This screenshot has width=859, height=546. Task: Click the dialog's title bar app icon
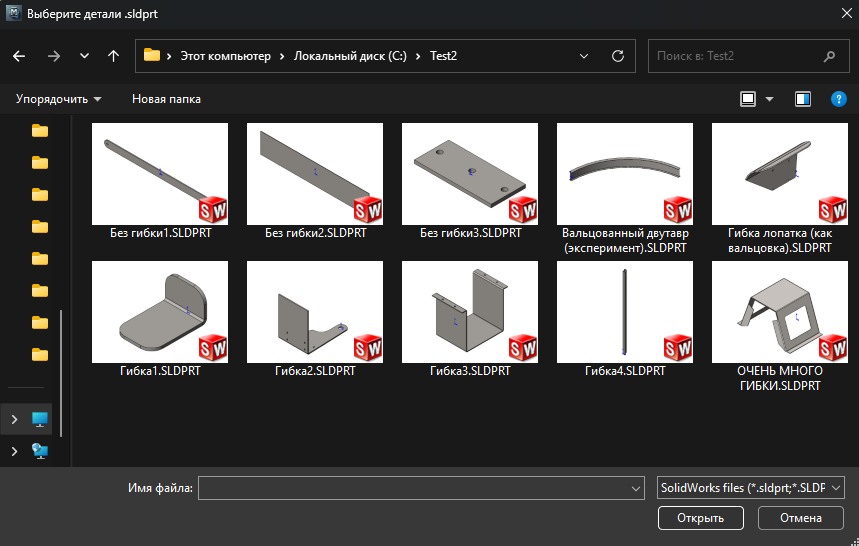pyautogui.click(x=13, y=13)
